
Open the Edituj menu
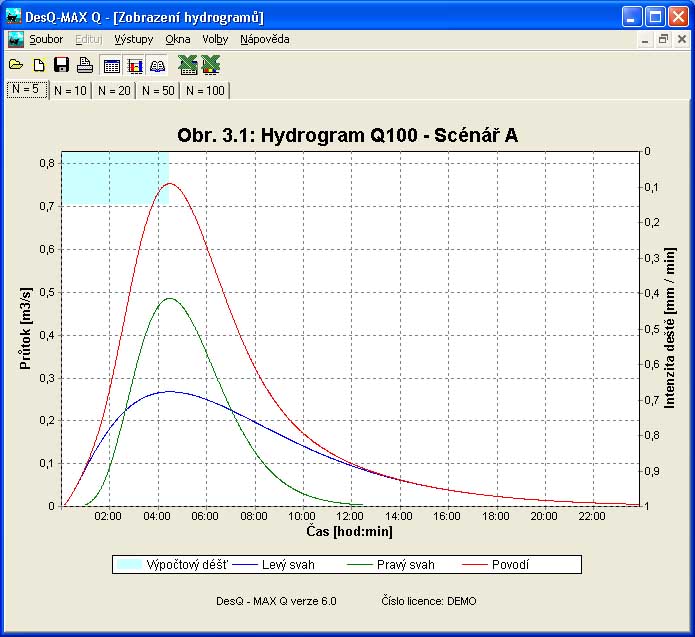(x=89, y=39)
